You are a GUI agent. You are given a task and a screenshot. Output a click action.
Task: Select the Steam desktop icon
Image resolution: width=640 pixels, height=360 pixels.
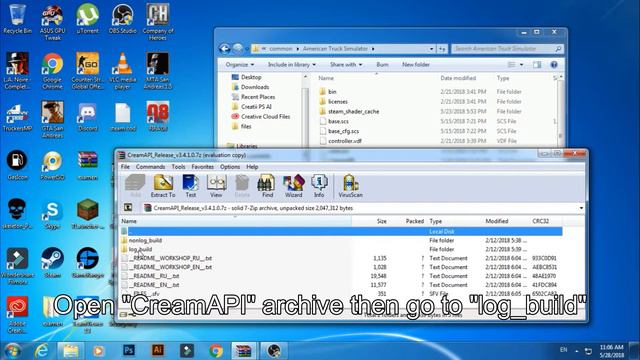[52, 262]
